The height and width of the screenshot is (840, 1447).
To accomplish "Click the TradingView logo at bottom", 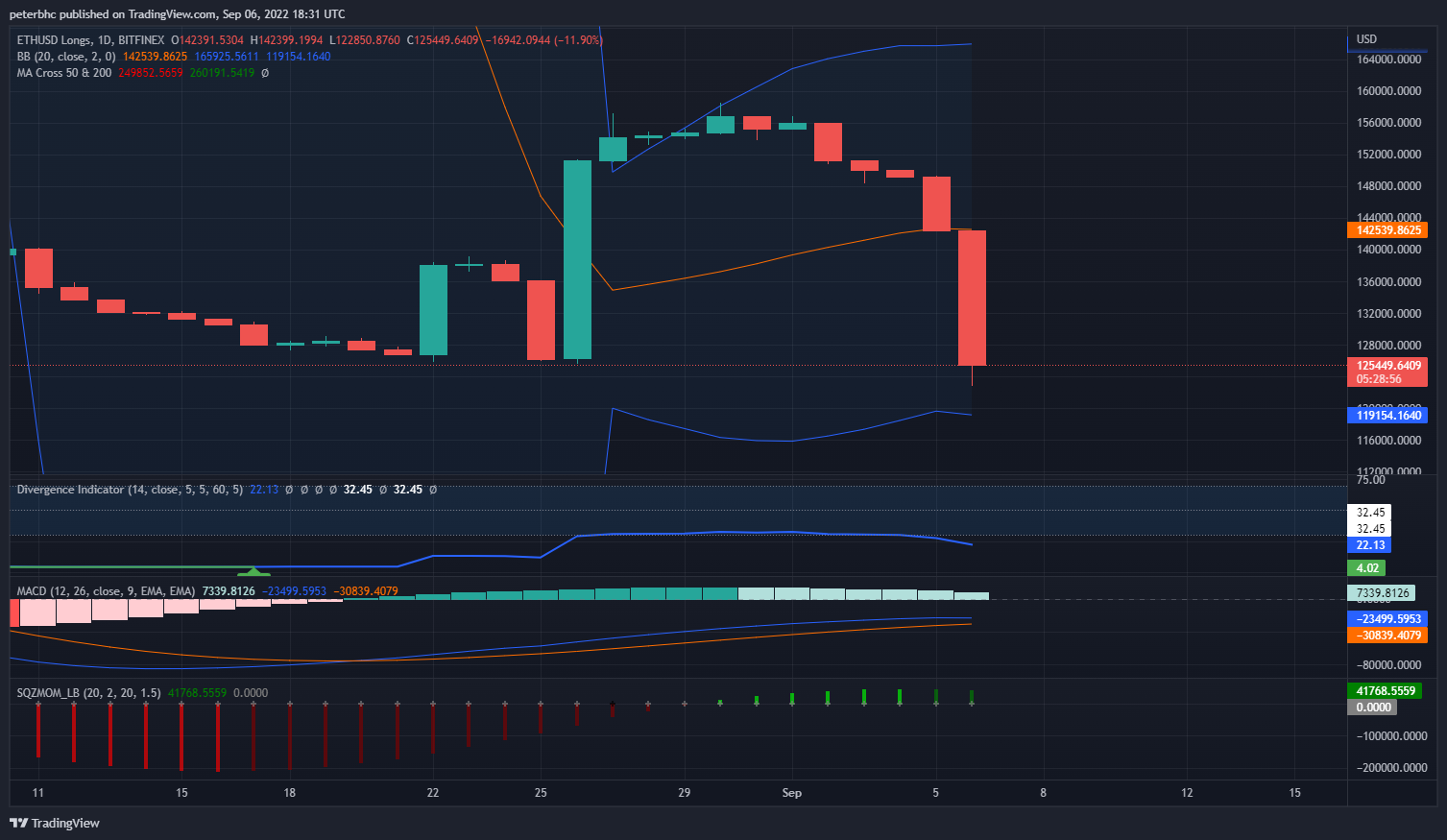I will pyautogui.click(x=55, y=823).
